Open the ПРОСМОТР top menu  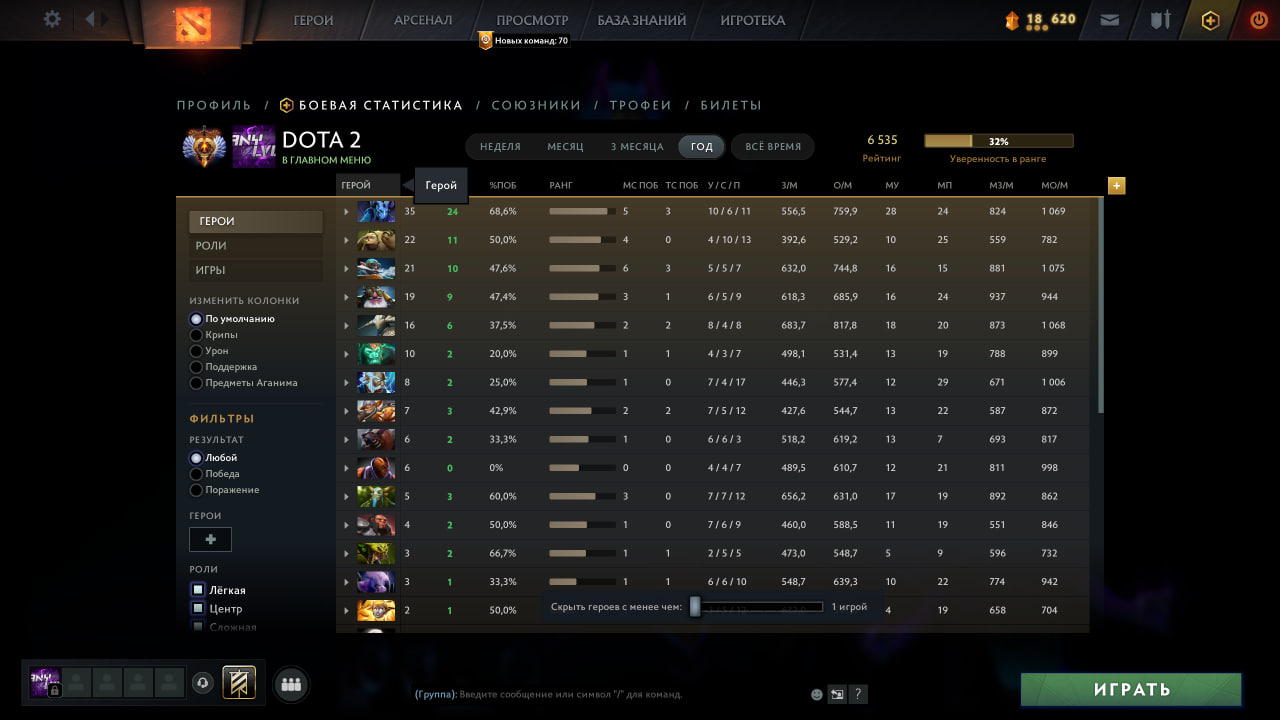tap(532, 20)
